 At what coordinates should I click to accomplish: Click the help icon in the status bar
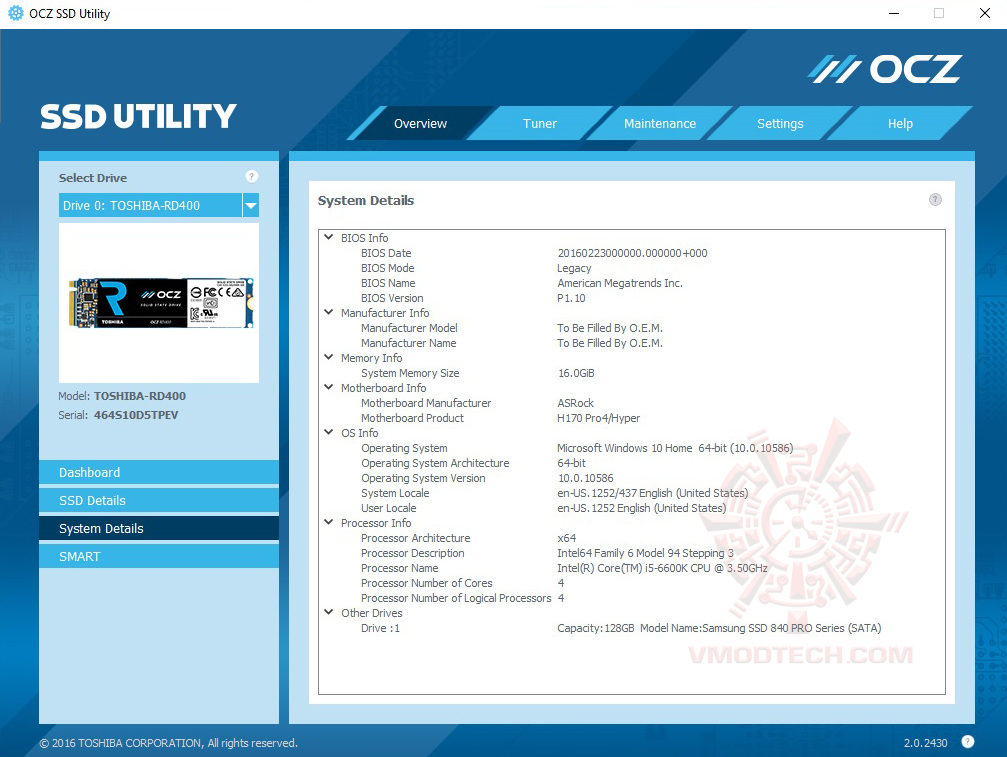pos(967,742)
